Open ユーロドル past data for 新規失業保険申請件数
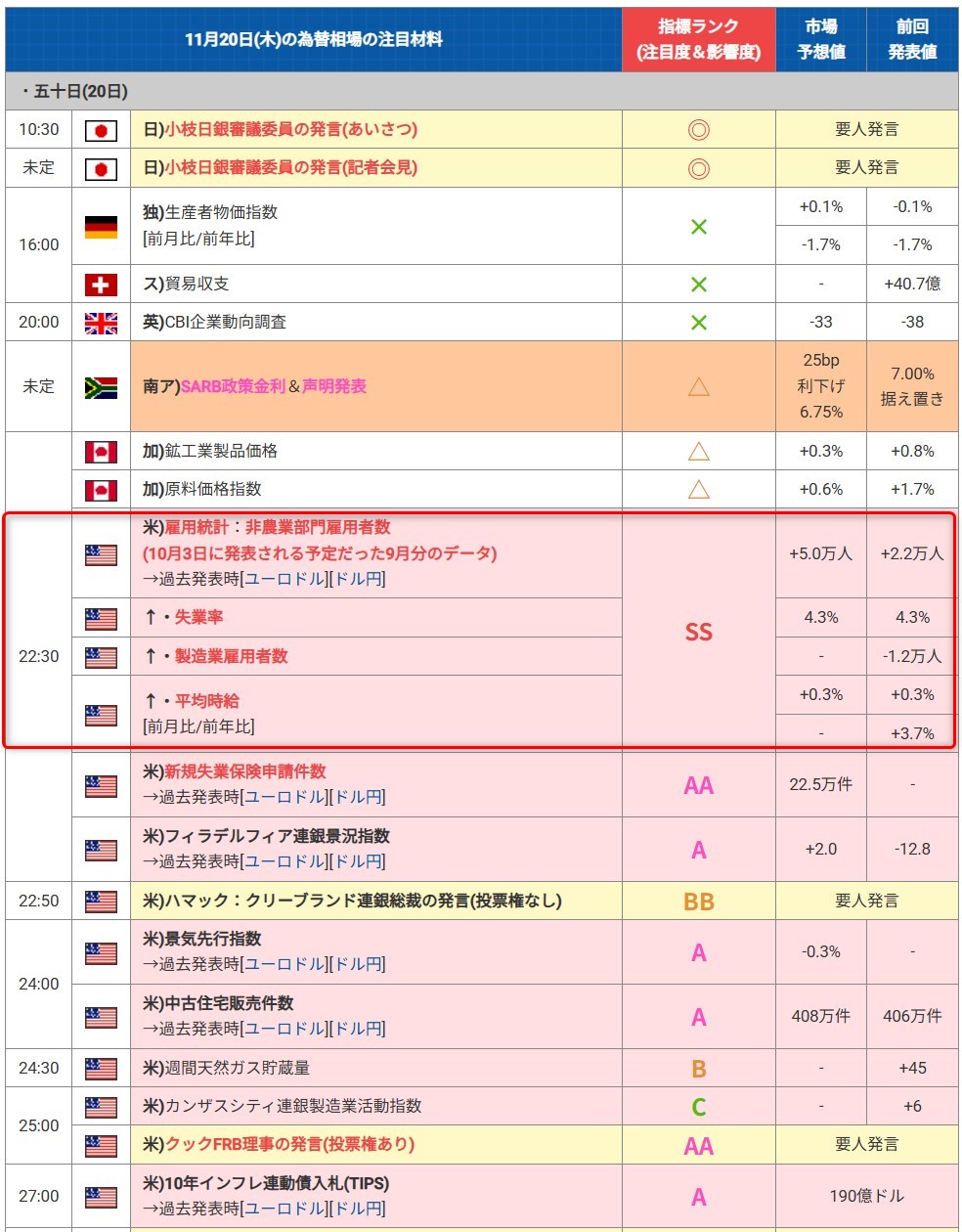962x1232 pixels. (x=284, y=797)
